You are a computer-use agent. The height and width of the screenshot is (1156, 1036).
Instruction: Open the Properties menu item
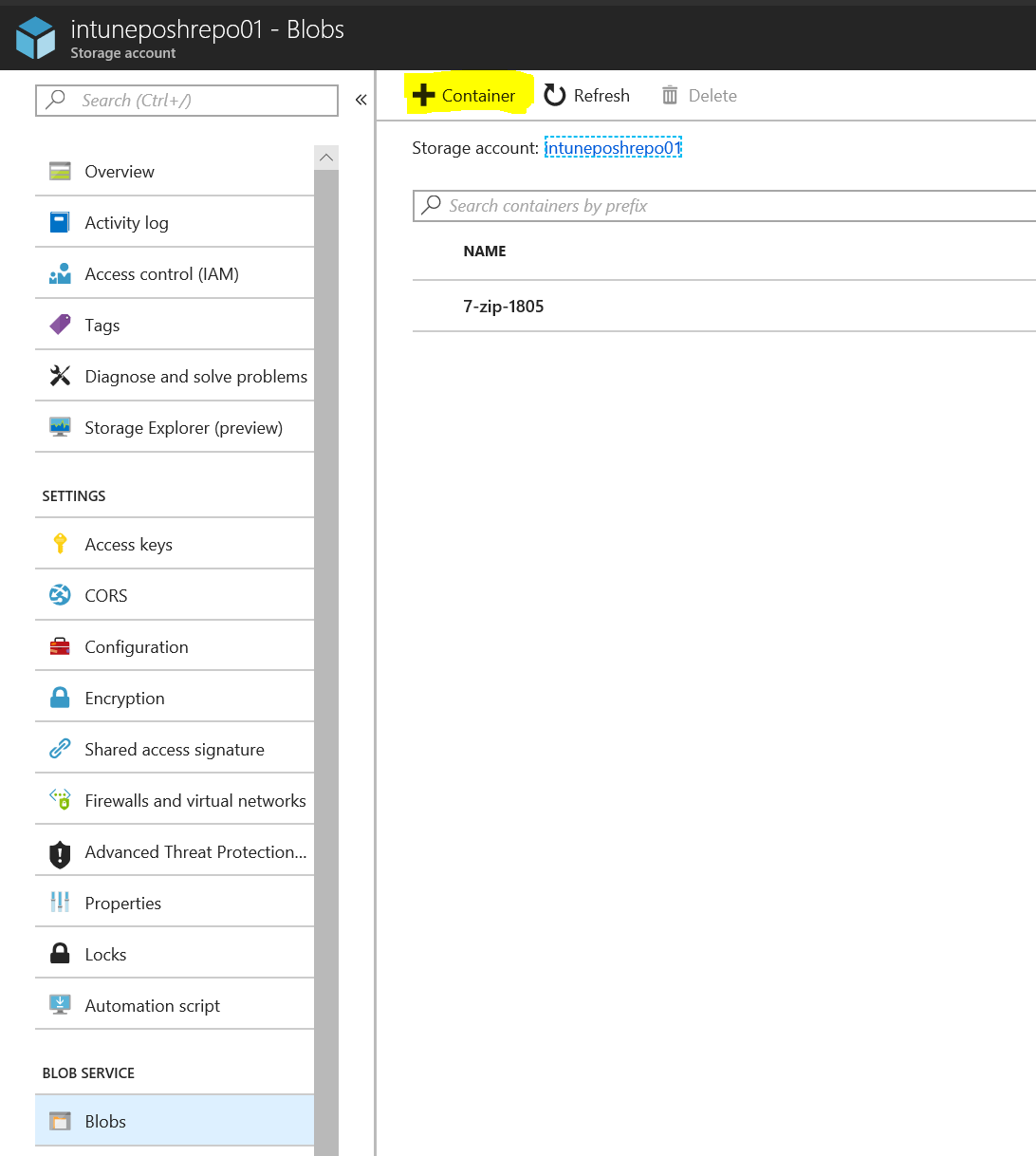175,903
